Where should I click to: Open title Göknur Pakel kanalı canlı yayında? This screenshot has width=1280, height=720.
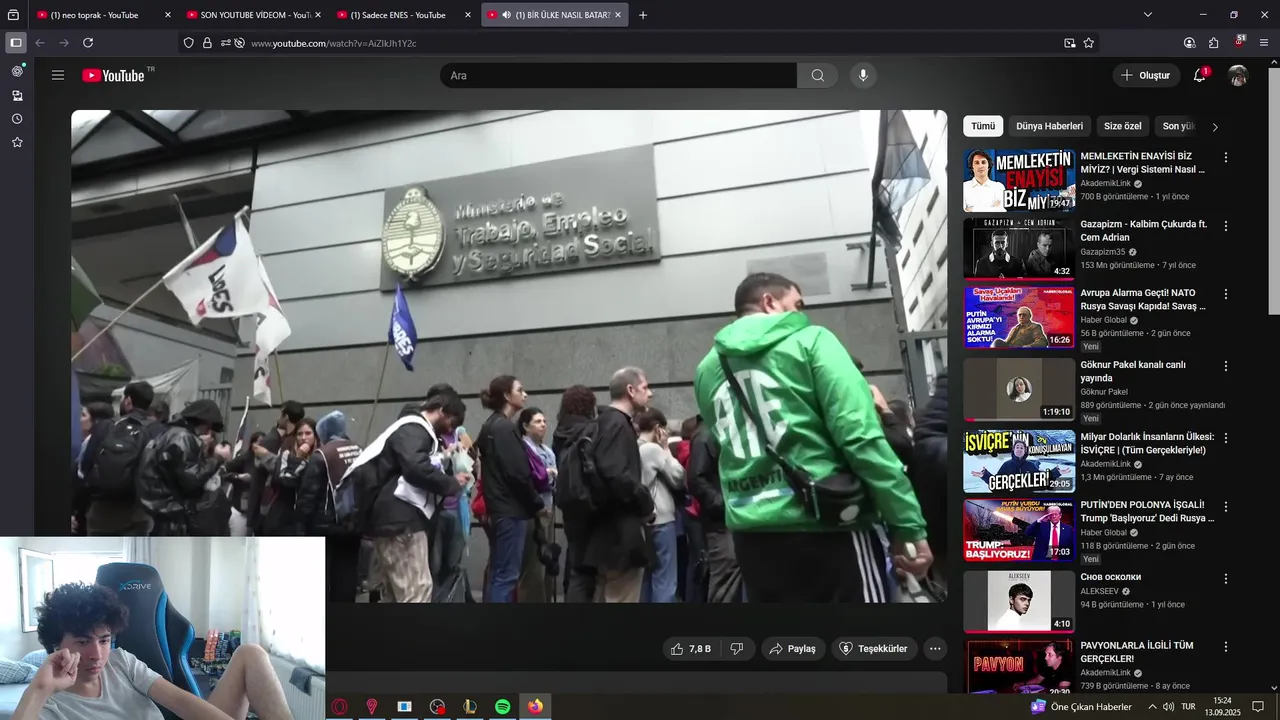[1133, 371]
